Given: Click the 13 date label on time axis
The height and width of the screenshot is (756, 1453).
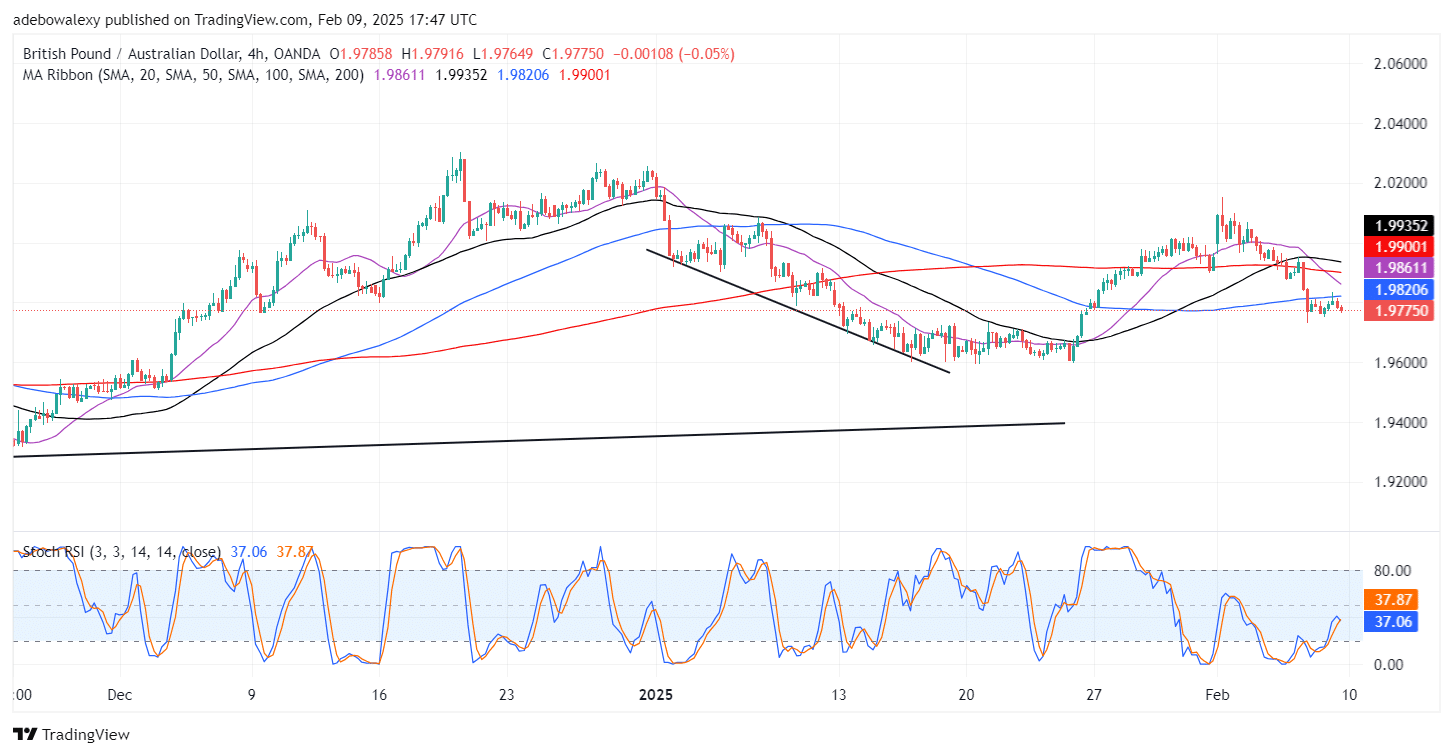Looking at the screenshot, I should 839,695.
